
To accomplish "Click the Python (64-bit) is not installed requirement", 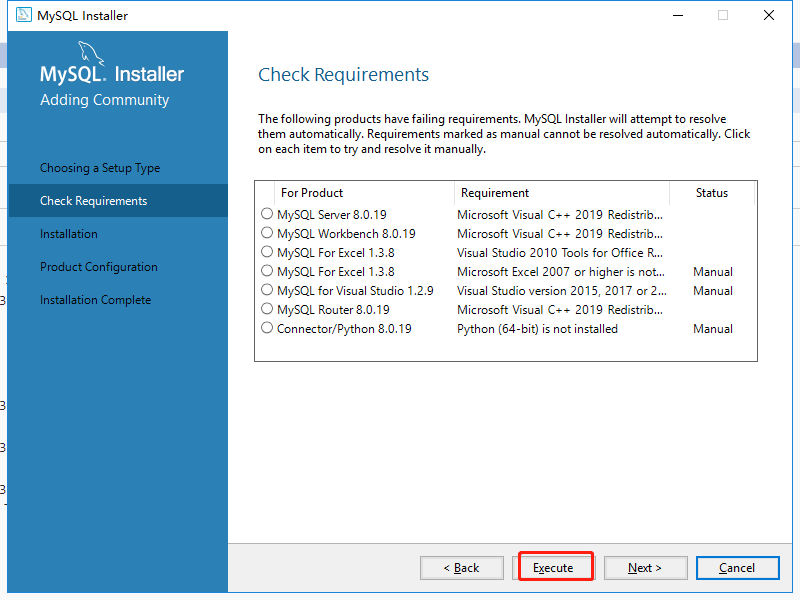I will click(537, 329).
